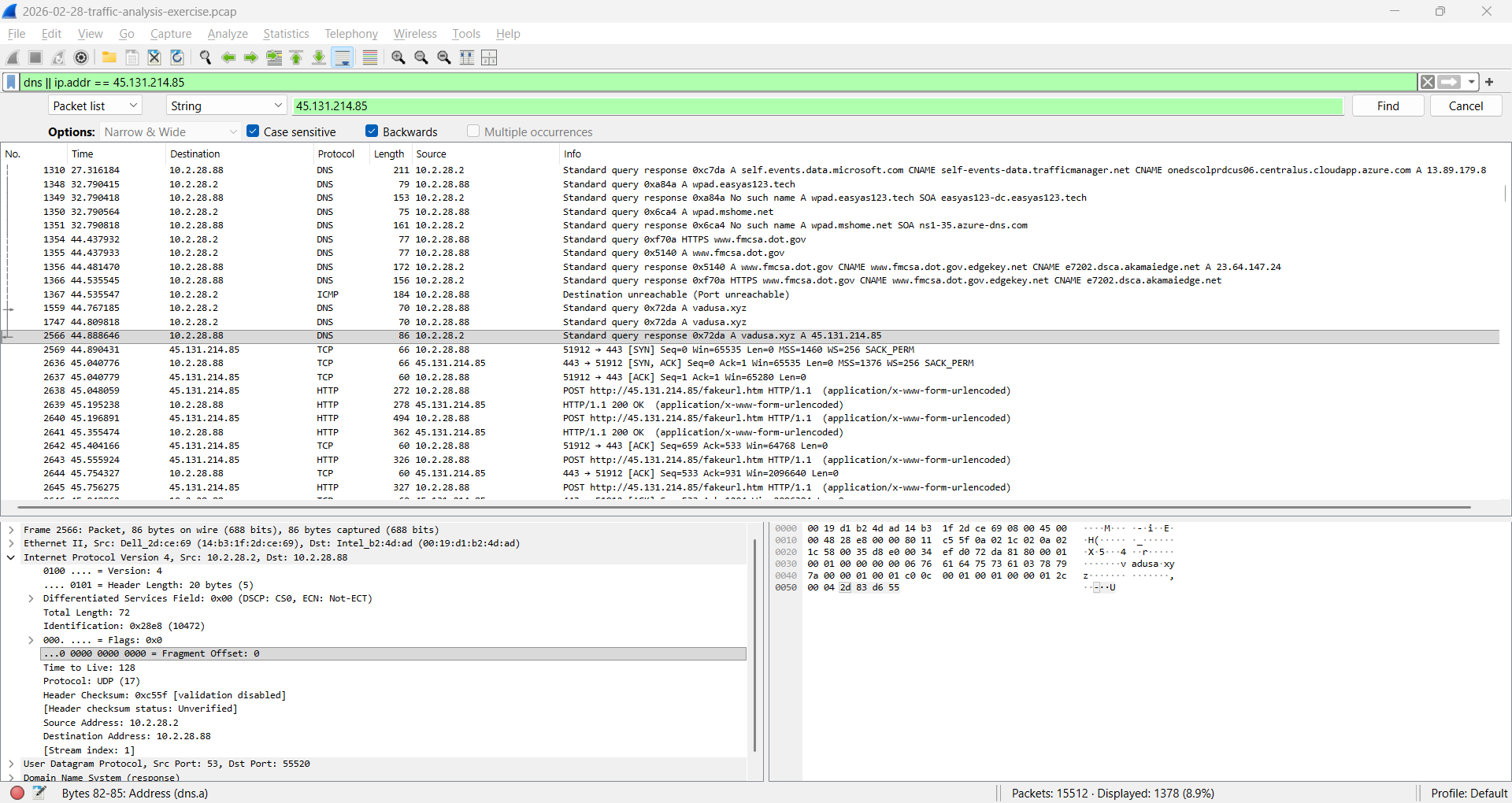1512x803 pixels.
Task: Click the packet list horizontal scrollbar
Action: coord(744,507)
